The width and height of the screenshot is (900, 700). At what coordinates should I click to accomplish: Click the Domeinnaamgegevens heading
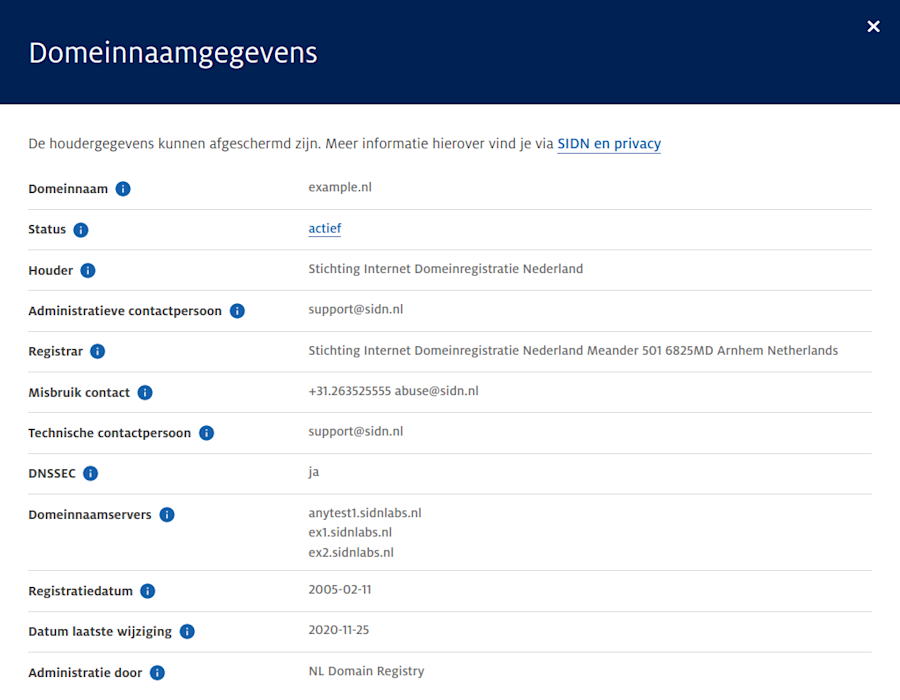(x=173, y=53)
